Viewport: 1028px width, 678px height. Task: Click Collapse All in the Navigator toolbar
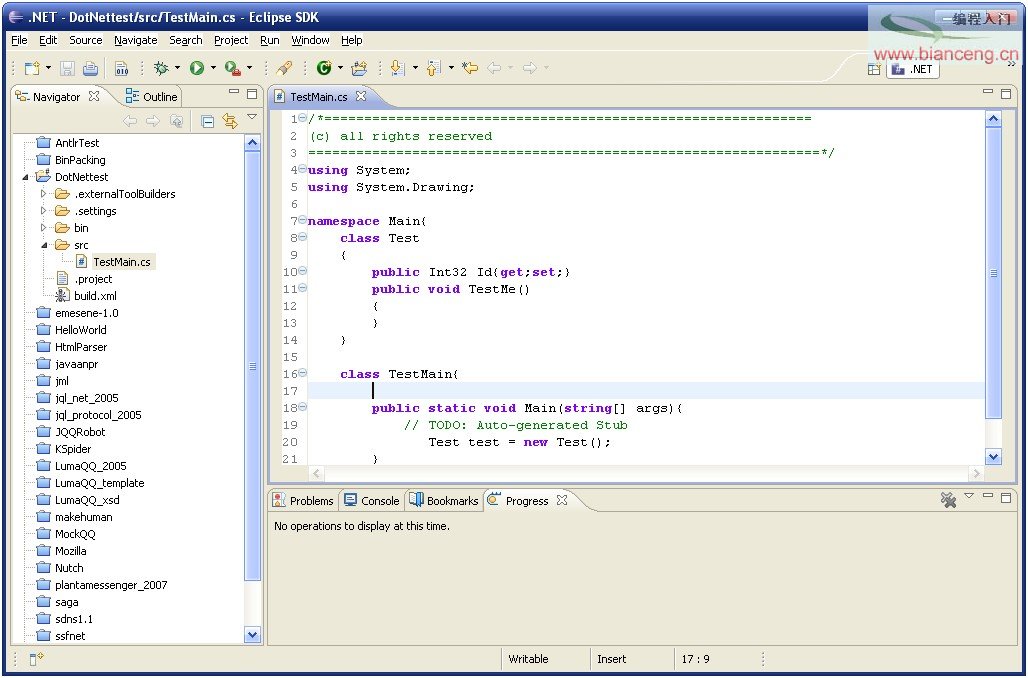[207, 121]
